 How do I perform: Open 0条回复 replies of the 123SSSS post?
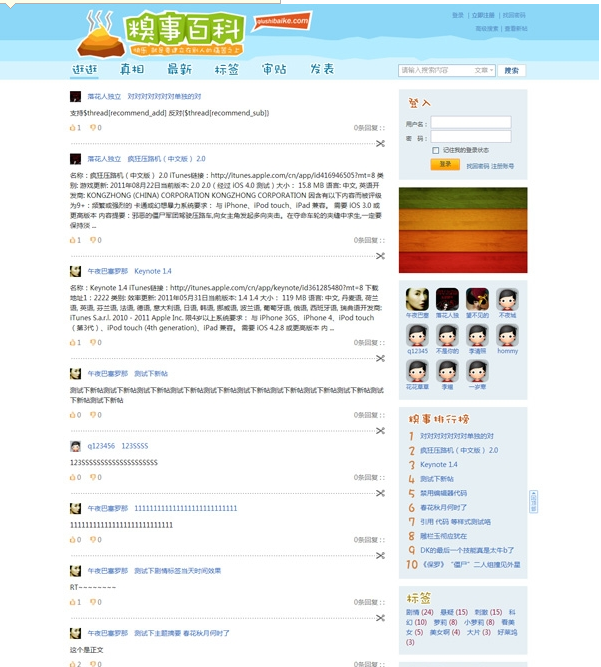click(369, 478)
